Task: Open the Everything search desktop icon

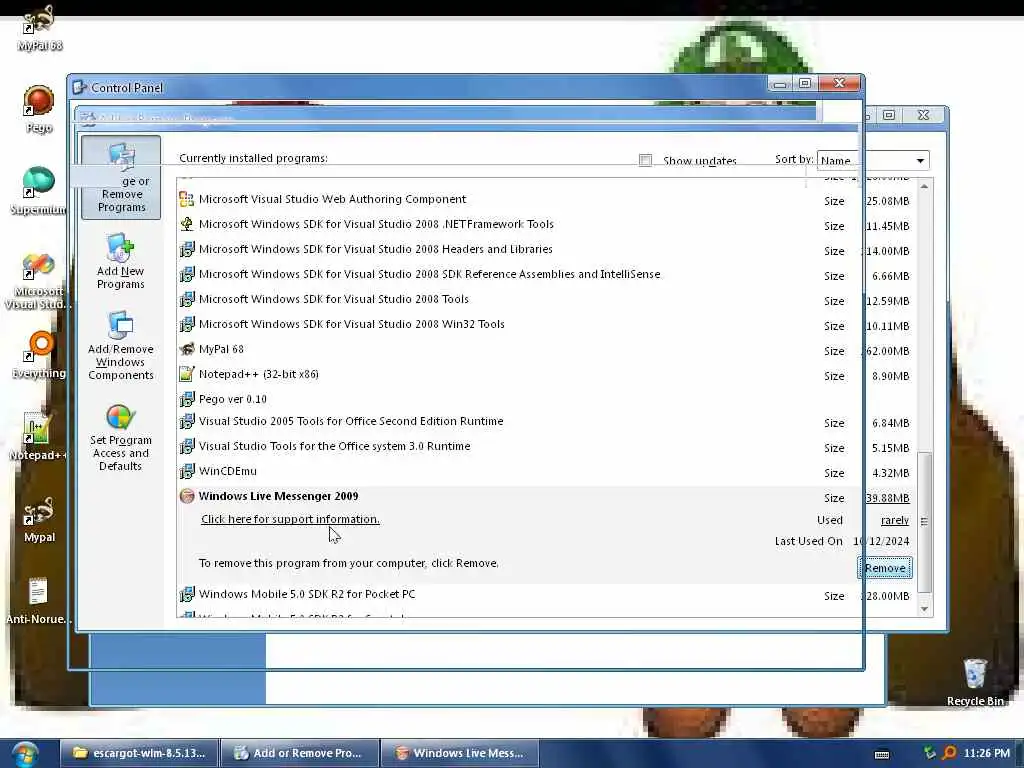Action: click(39, 355)
